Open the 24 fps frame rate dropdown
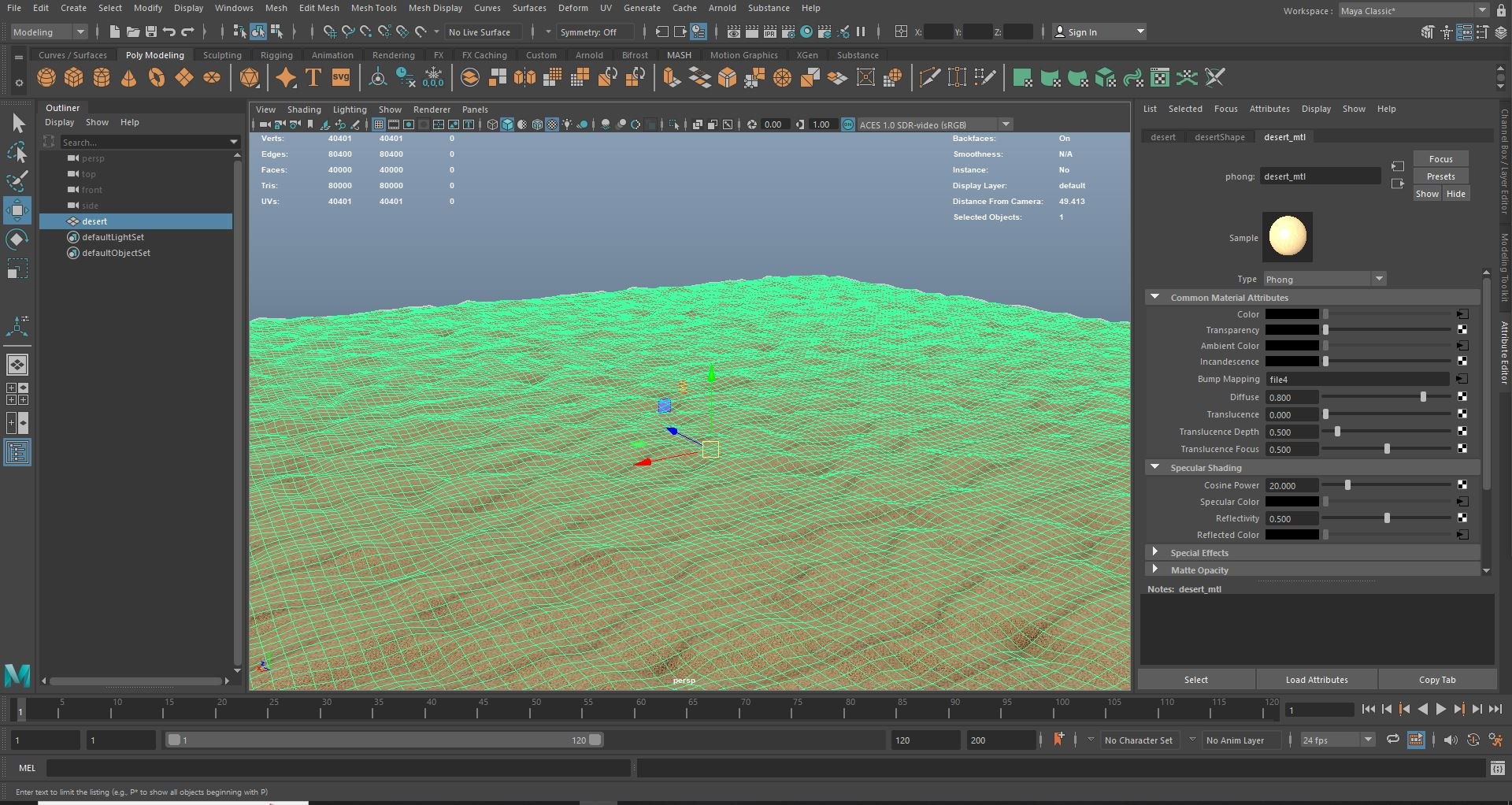 click(1337, 740)
